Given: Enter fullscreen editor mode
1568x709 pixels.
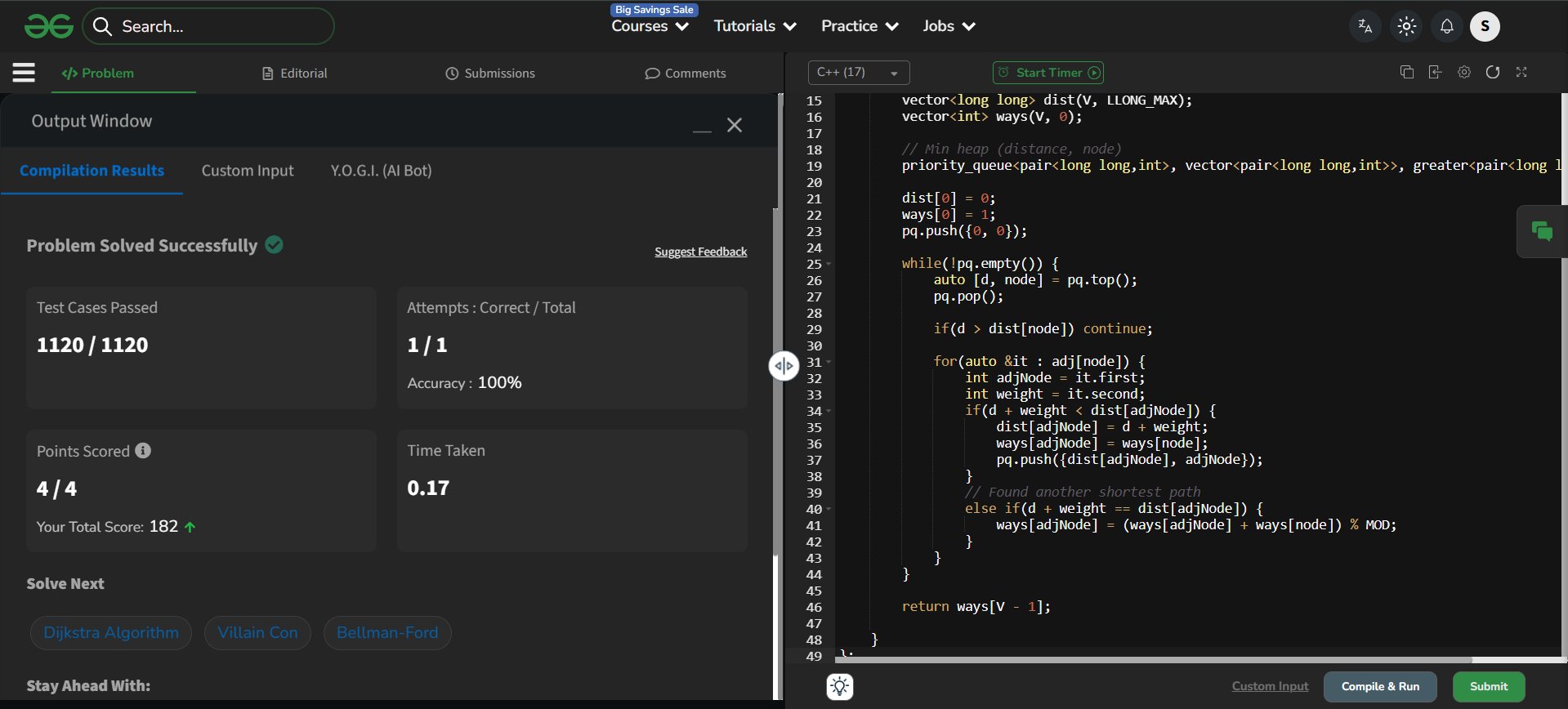Looking at the screenshot, I should coord(1521,72).
